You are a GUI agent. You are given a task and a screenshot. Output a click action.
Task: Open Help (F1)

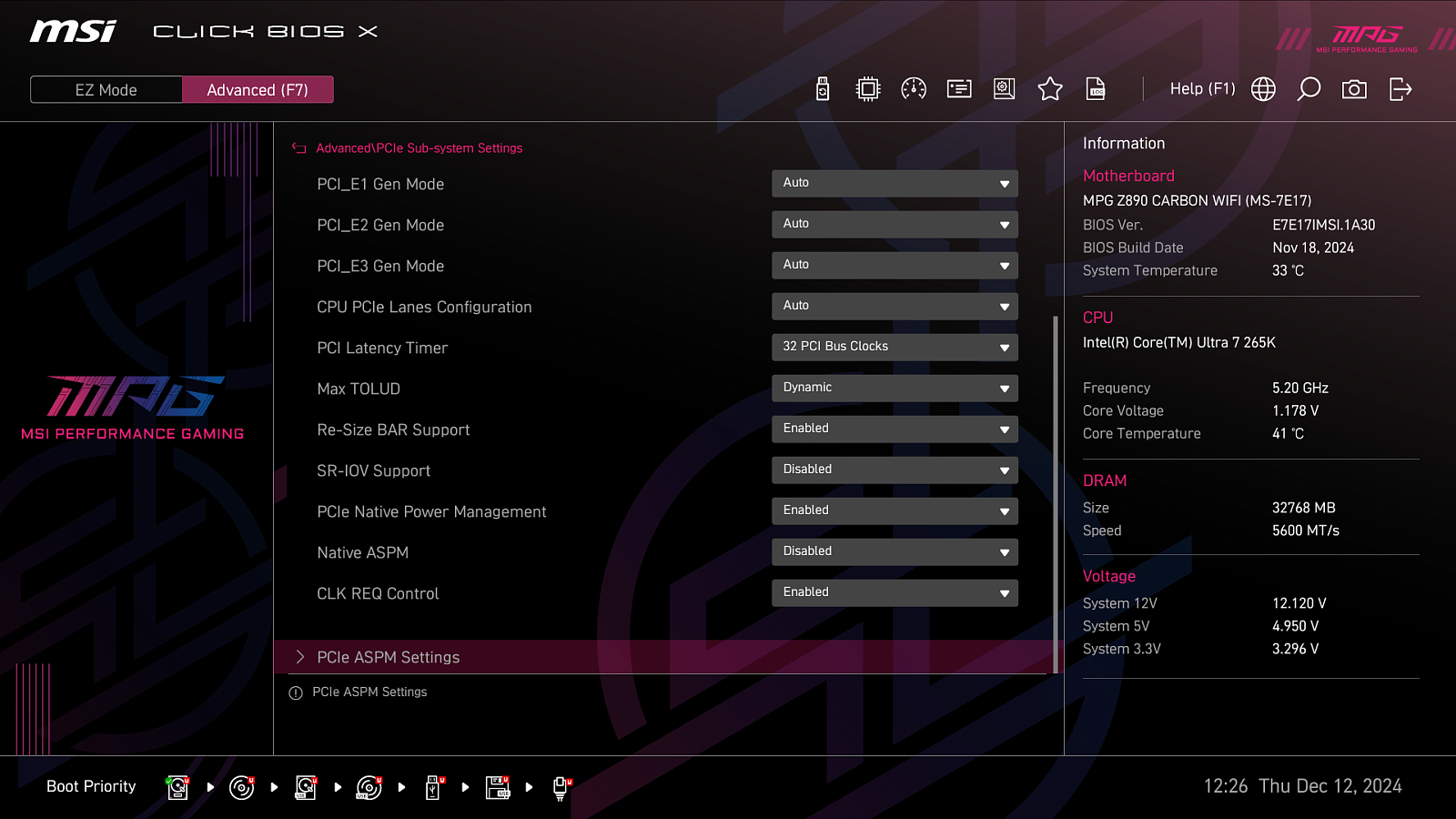click(x=1202, y=89)
